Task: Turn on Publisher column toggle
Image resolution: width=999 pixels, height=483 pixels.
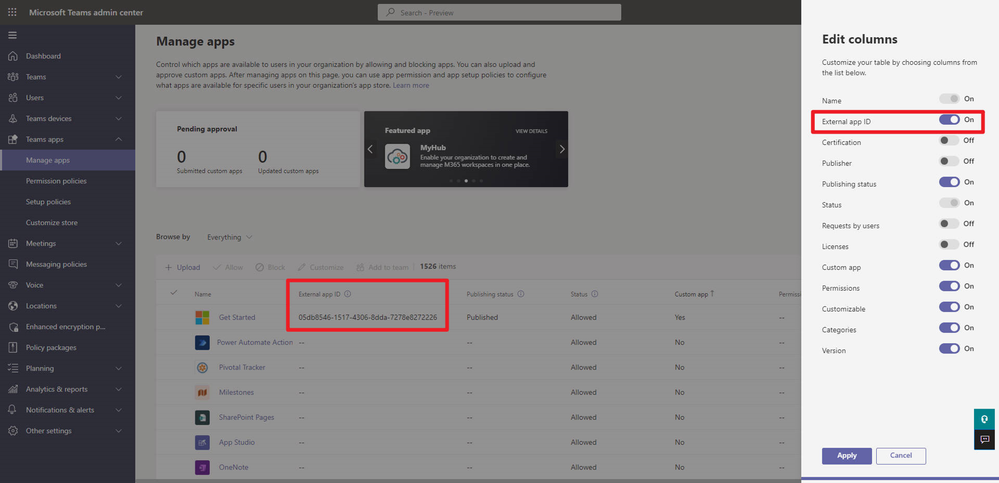Action: pyautogui.click(x=949, y=161)
